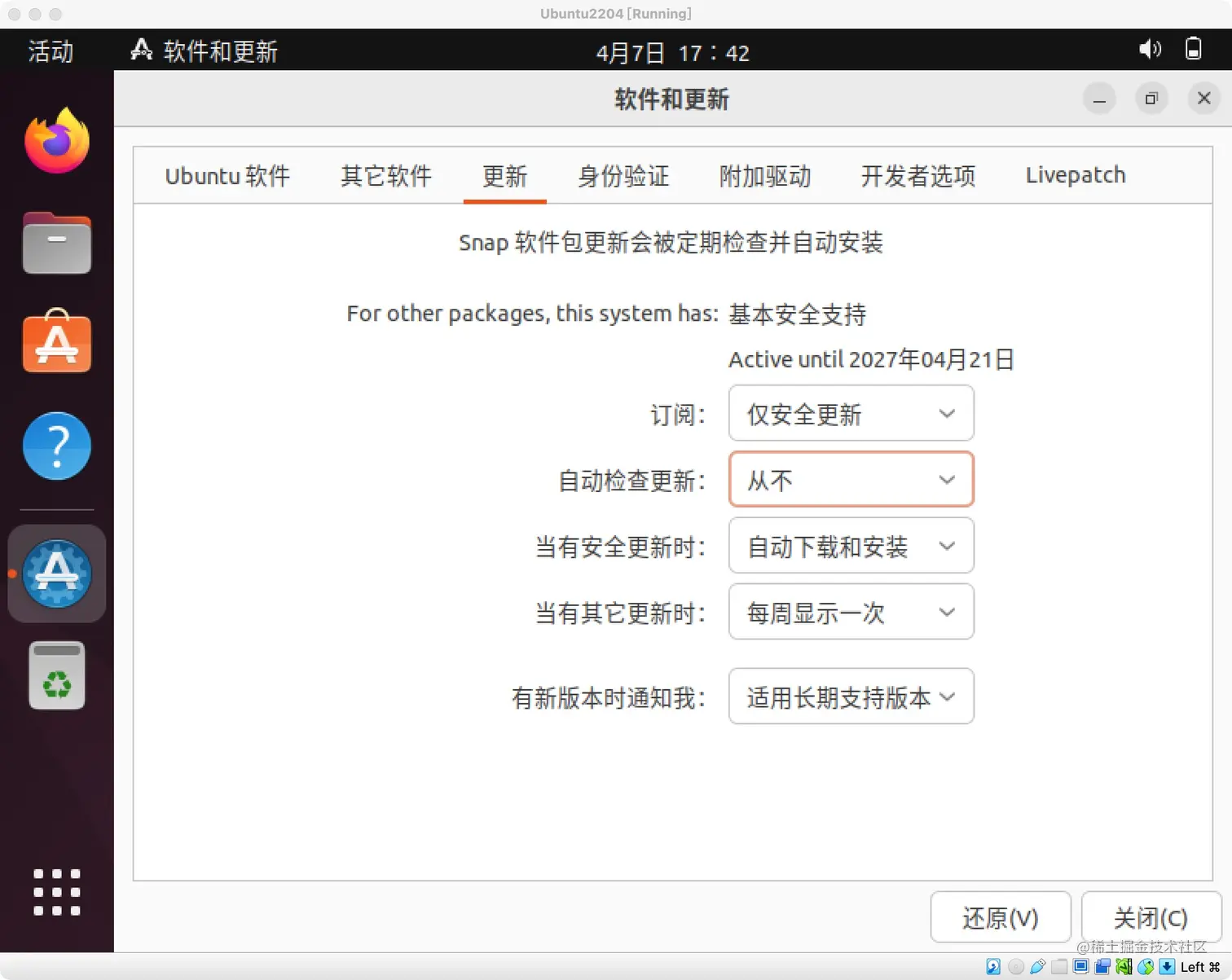Viewport: 1232px width, 980px height.
Task: Click VirtualBox USB devices icon
Action: pyautogui.click(x=1037, y=967)
